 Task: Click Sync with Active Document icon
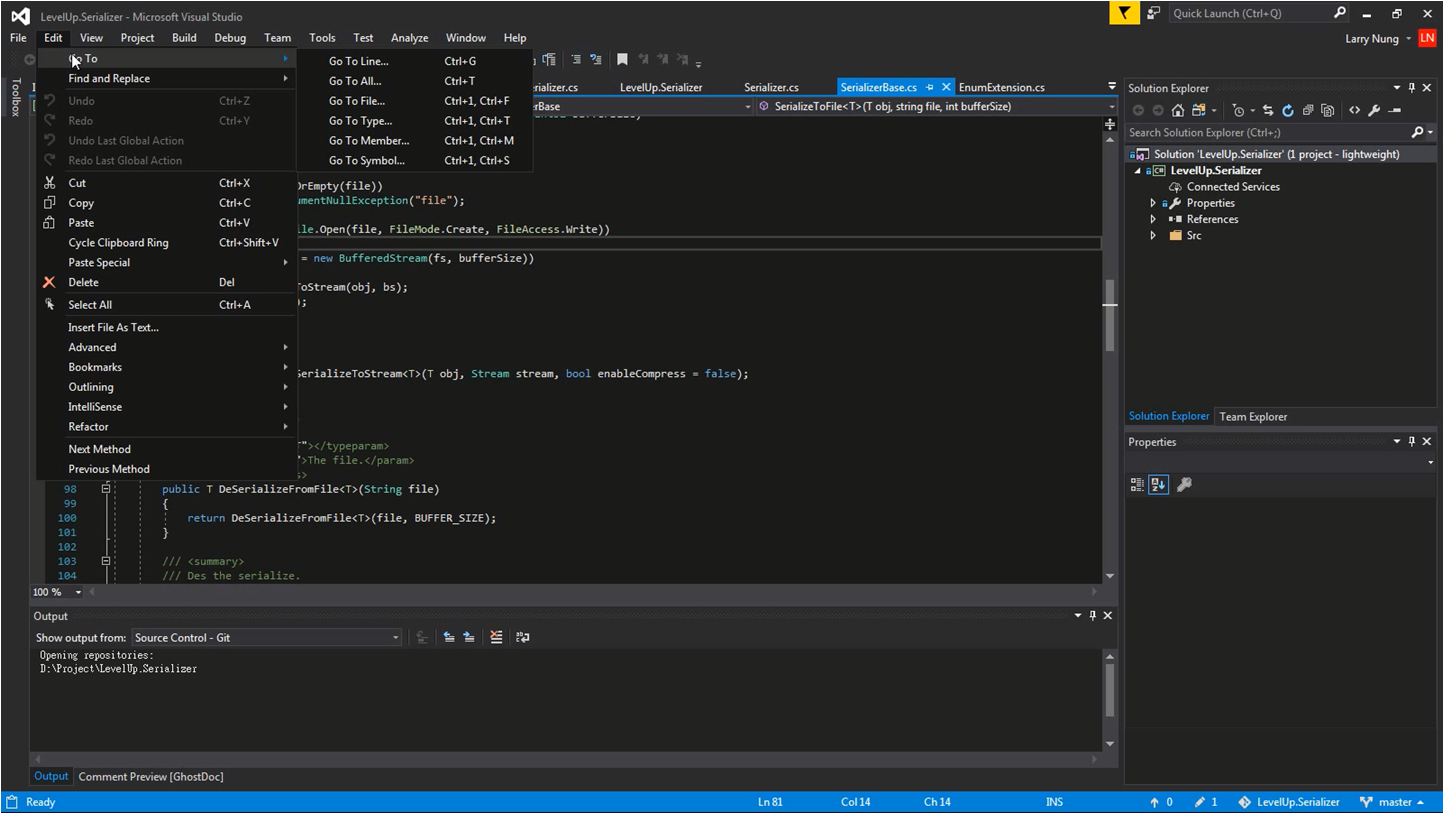pyautogui.click(x=1268, y=110)
